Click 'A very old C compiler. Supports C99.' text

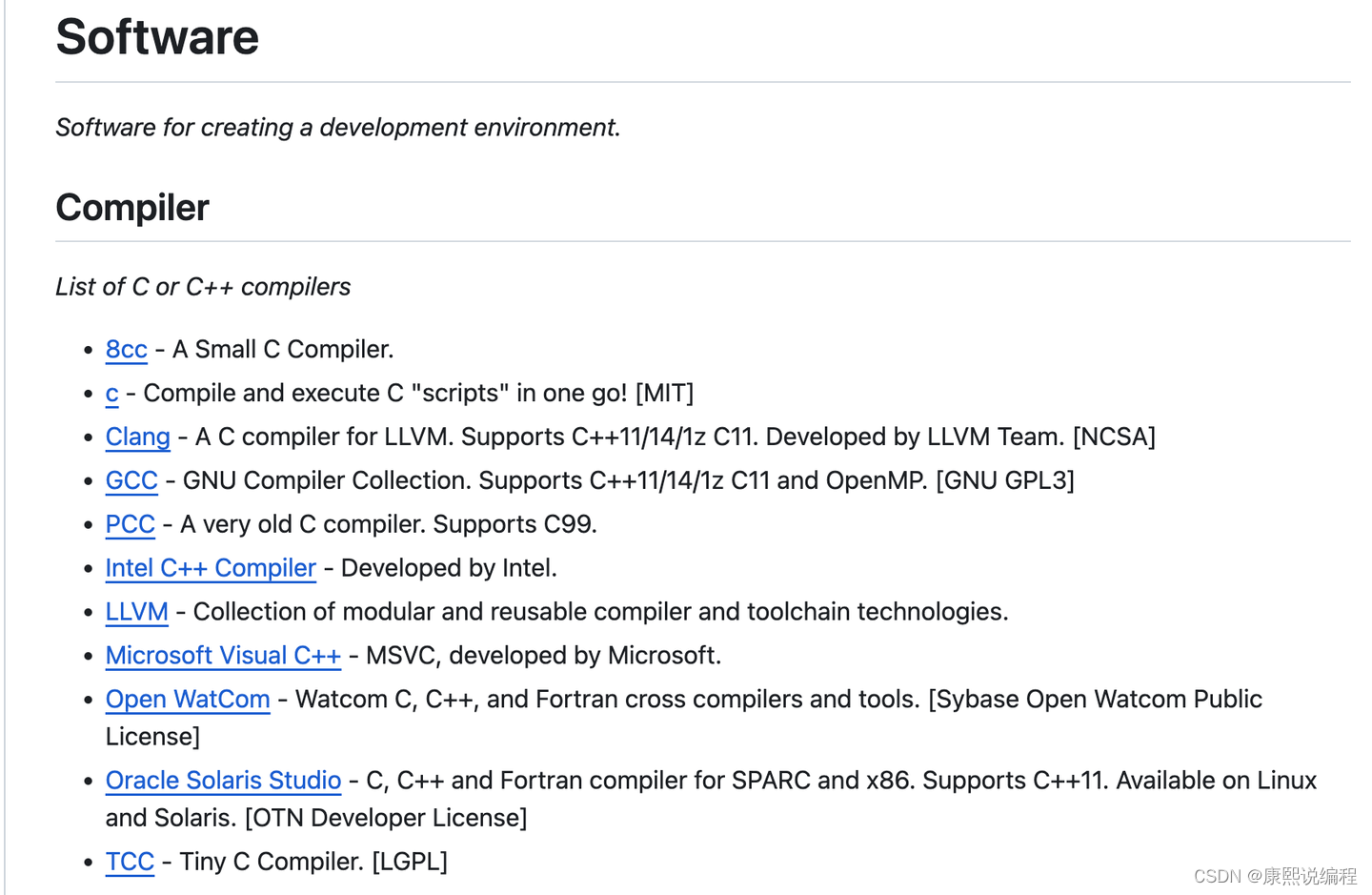click(x=389, y=524)
